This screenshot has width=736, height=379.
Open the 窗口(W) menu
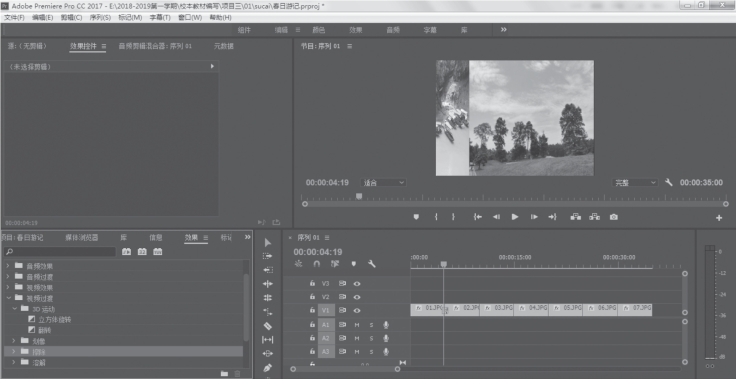coord(190,17)
